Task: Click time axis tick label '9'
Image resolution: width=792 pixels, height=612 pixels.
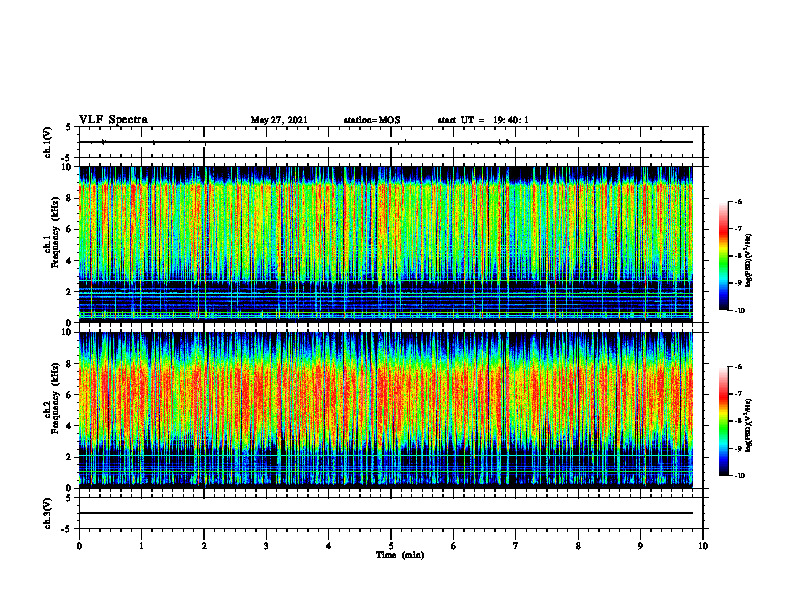Action: tap(640, 546)
